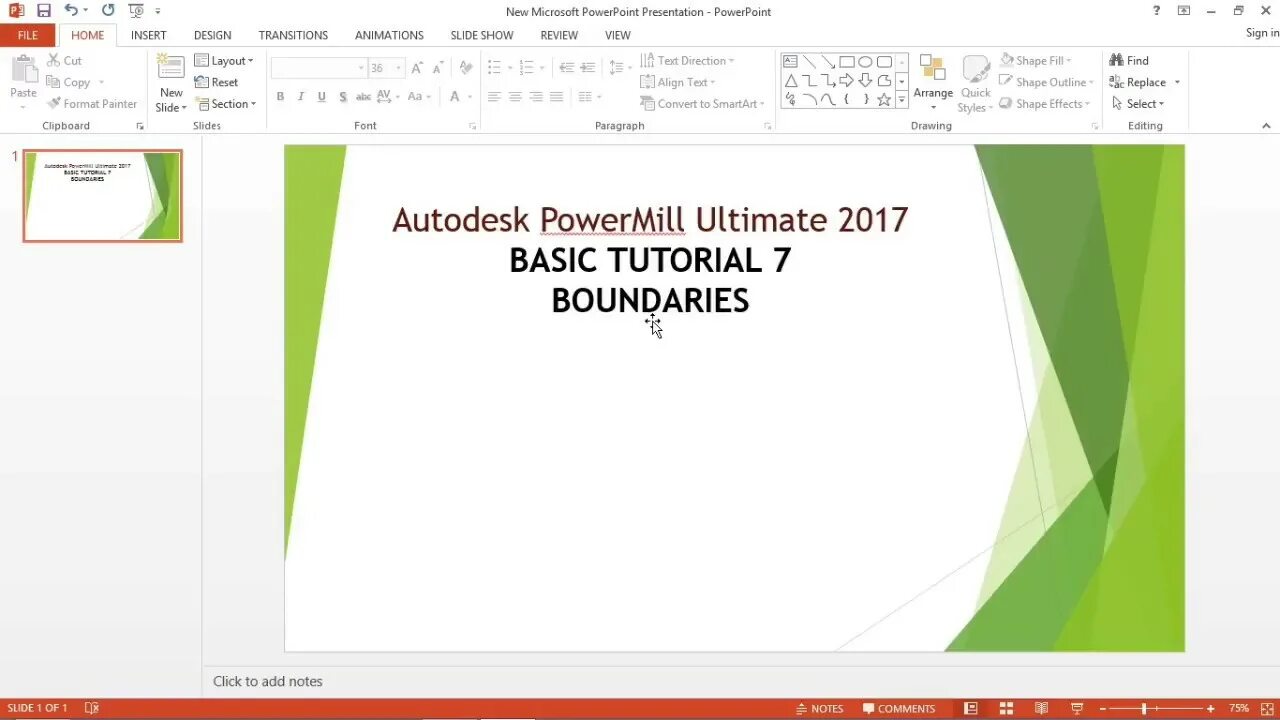Click the Replace button

coord(1138,82)
